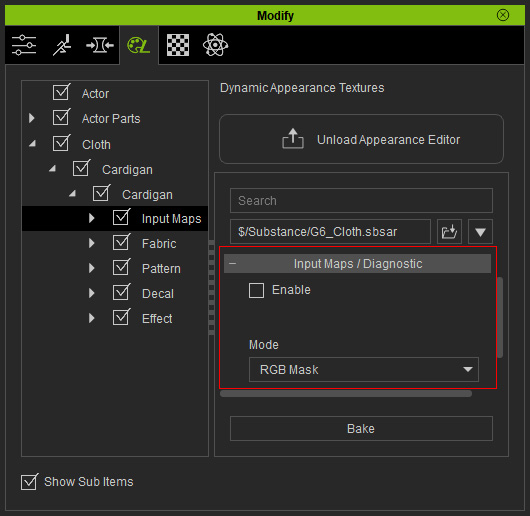Expand the Input Maps node

click(x=92, y=218)
